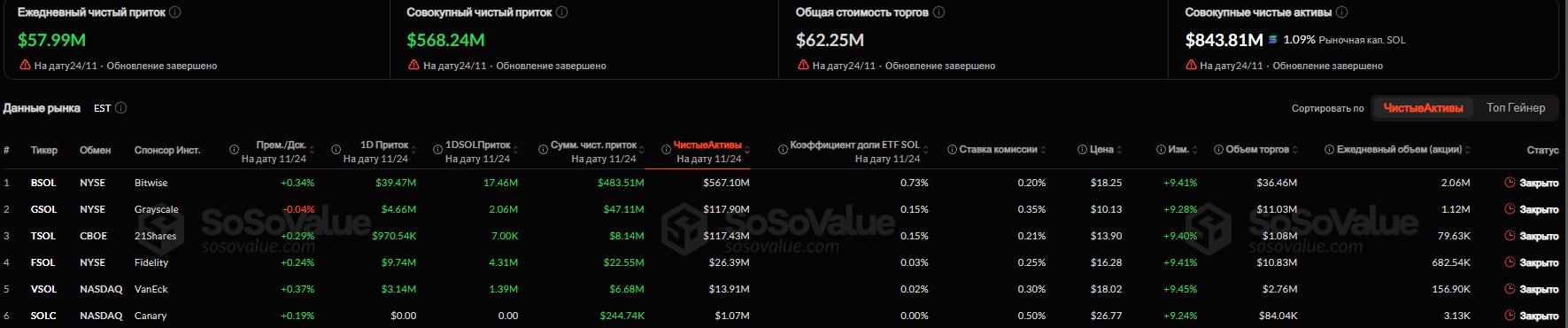The image size is (1568, 328).
Task: Click info icon next to Совокупный чистый приток
Action: pyautogui.click(x=562, y=12)
